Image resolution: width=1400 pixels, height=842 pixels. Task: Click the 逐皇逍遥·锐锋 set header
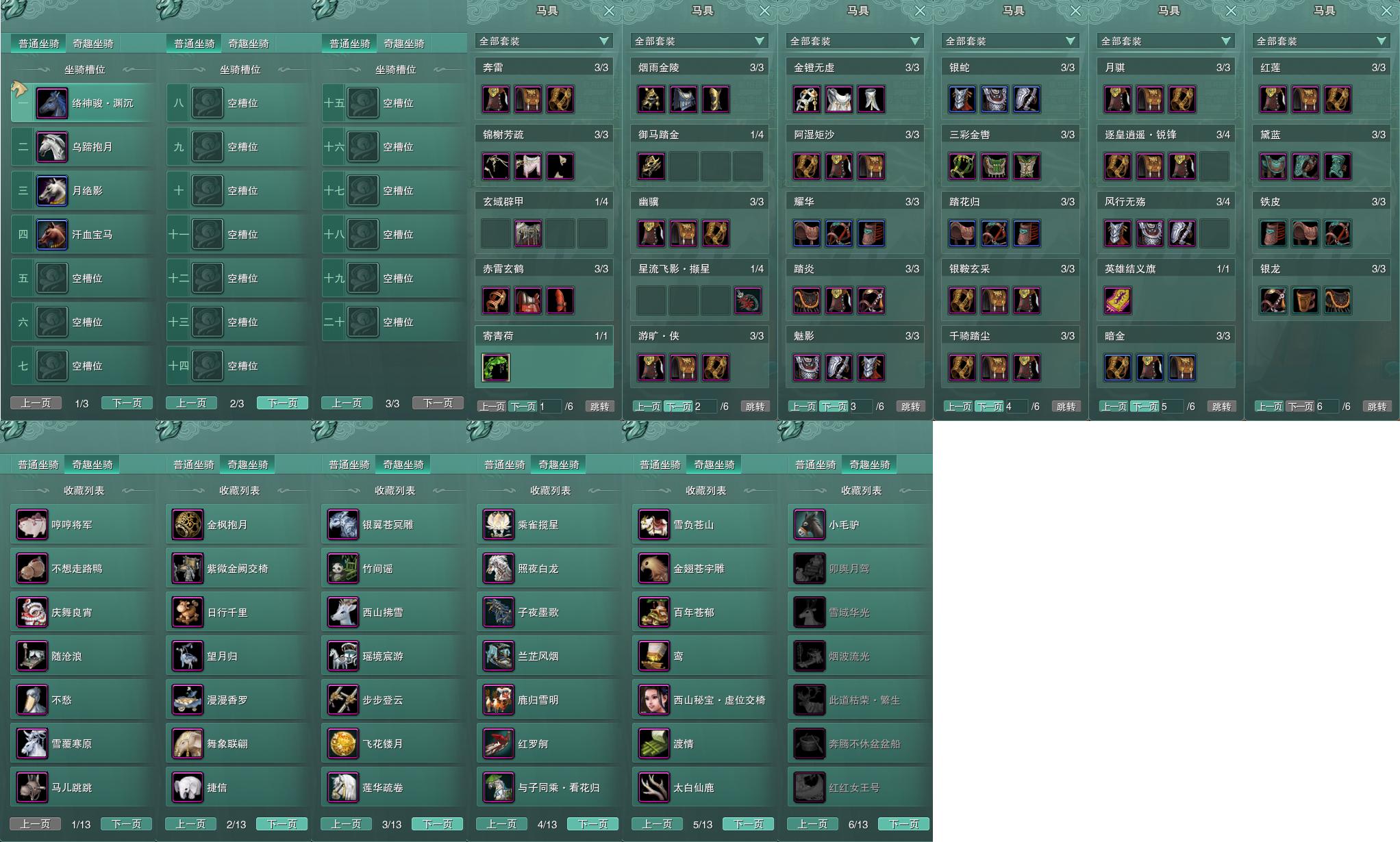[x=1166, y=135]
